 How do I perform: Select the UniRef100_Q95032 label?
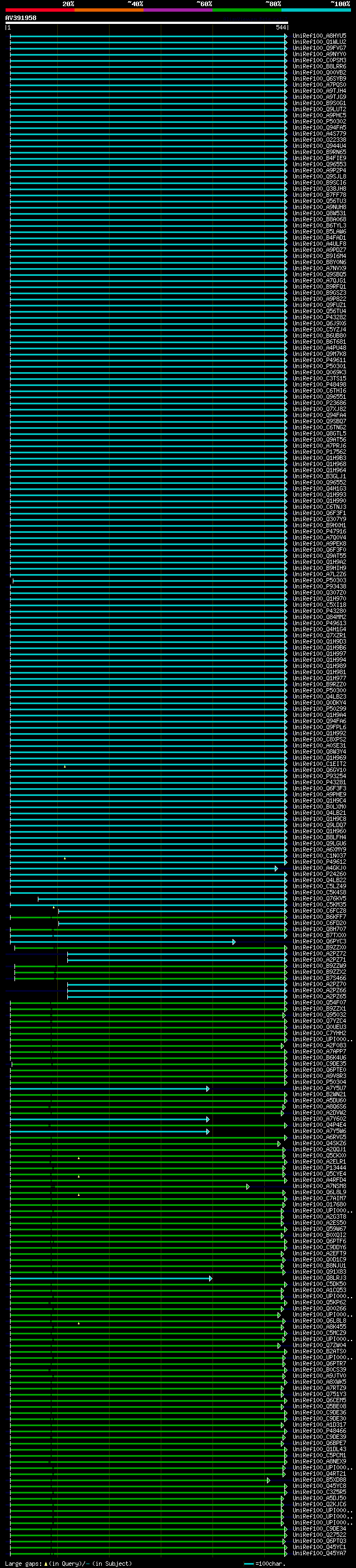[319, 1015]
